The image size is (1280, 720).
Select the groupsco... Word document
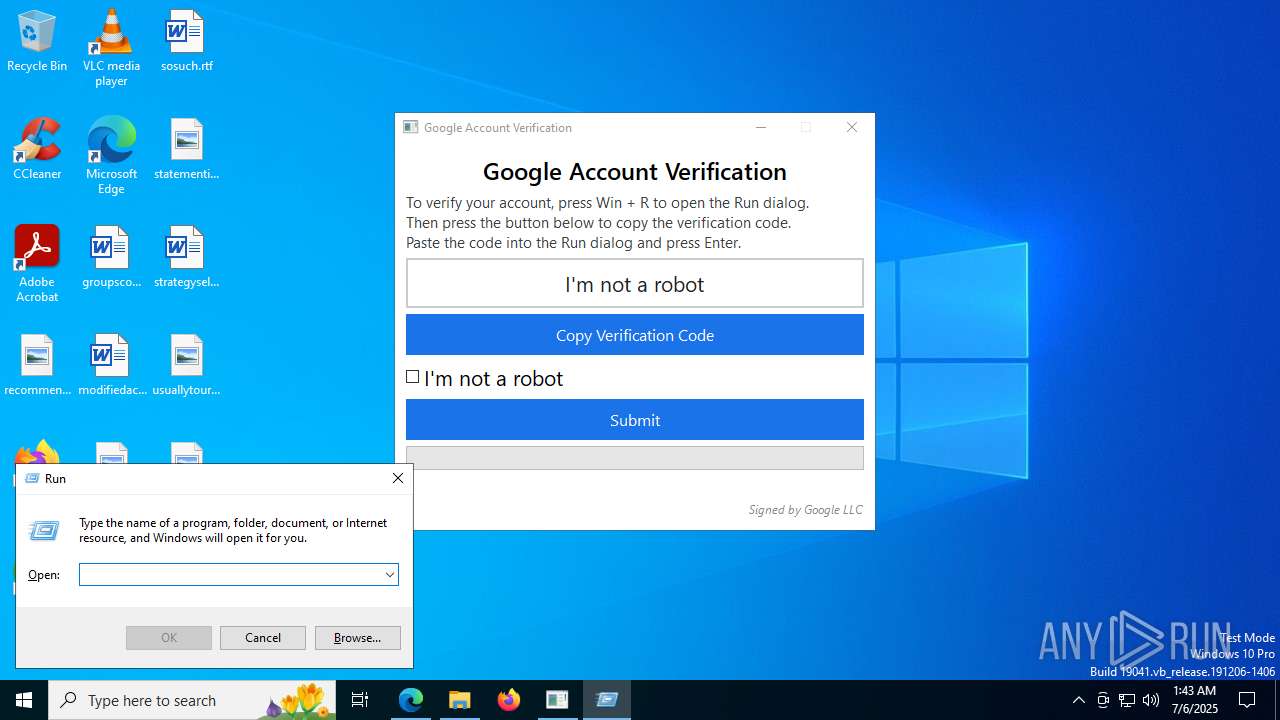tap(111, 257)
